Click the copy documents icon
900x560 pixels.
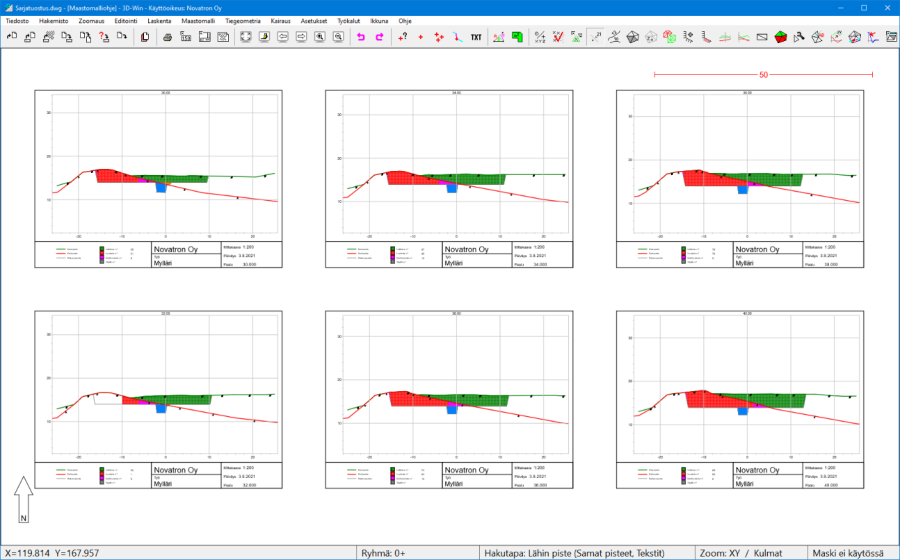[x=145, y=37]
